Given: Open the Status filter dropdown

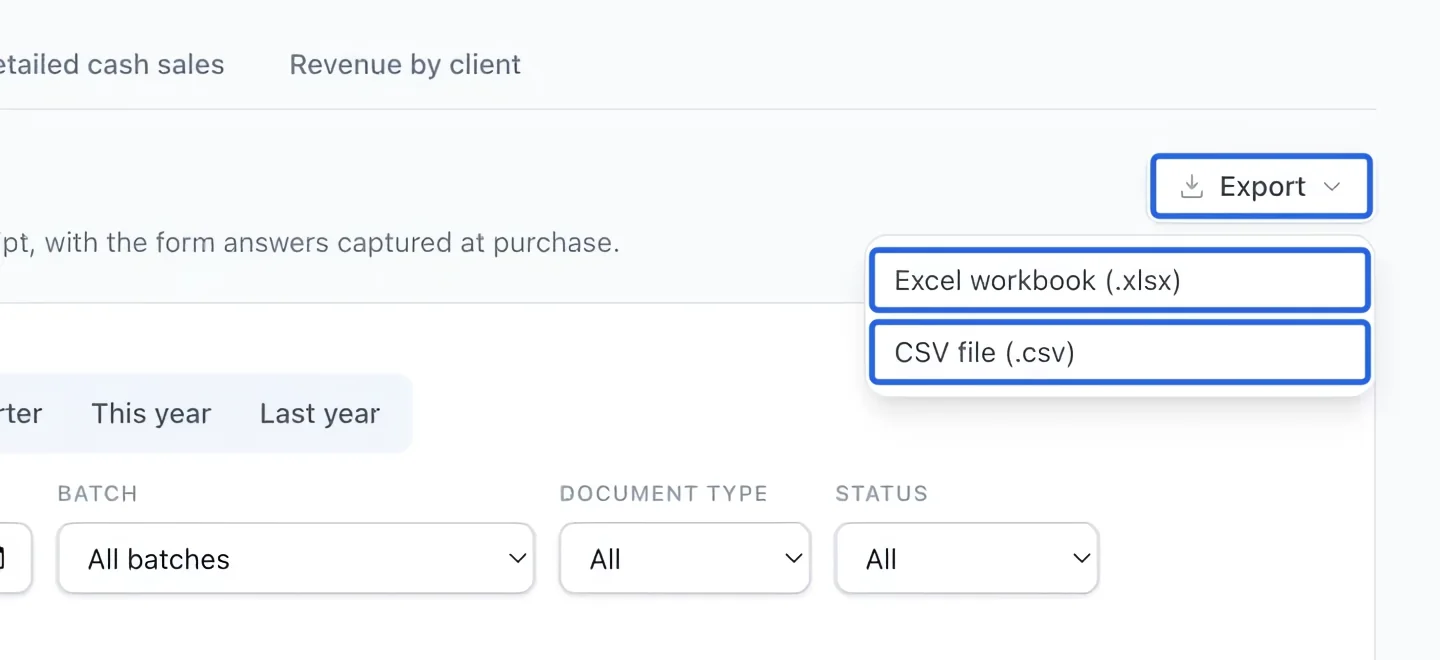Looking at the screenshot, I should tap(967, 558).
